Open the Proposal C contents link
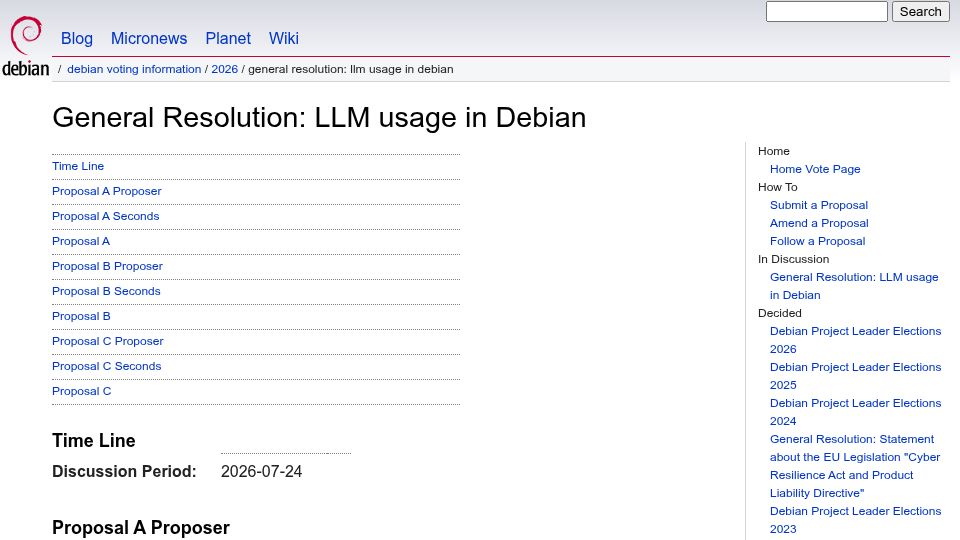The image size is (960, 540). point(81,391)
